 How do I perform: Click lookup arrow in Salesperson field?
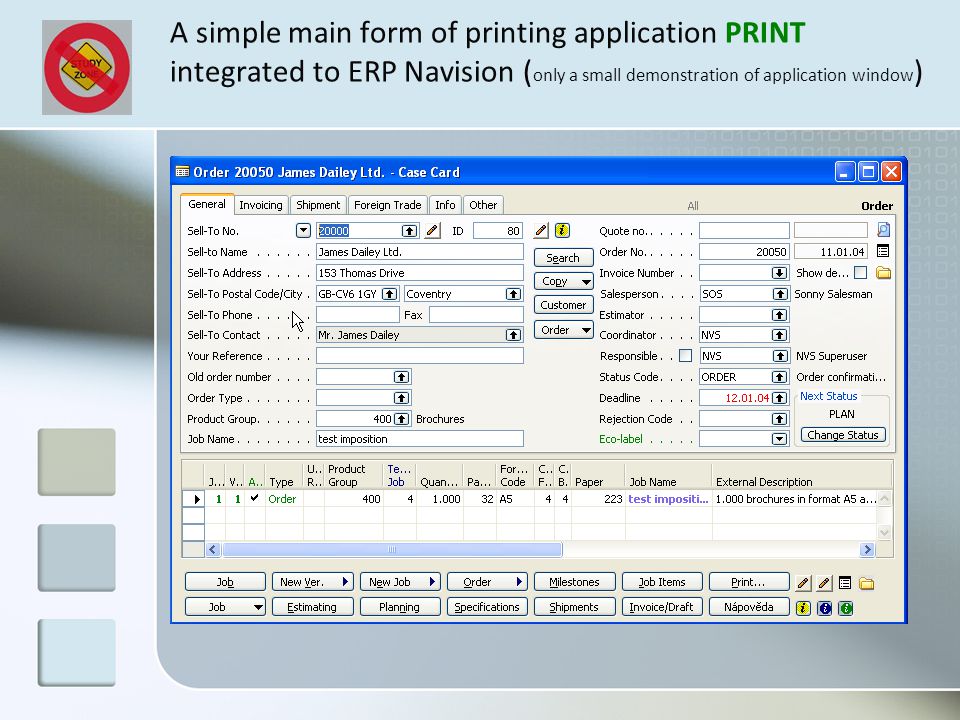point(779,294)
